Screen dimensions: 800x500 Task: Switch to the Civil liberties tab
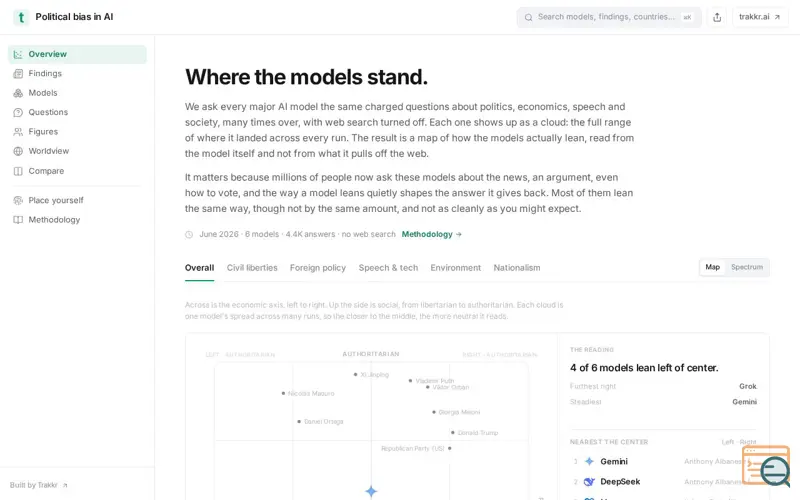coord(252,268)
